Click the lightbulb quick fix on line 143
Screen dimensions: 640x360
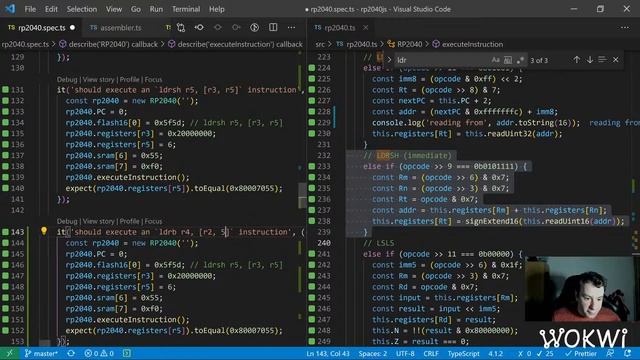pyautogui.click(x=44, y=231)
